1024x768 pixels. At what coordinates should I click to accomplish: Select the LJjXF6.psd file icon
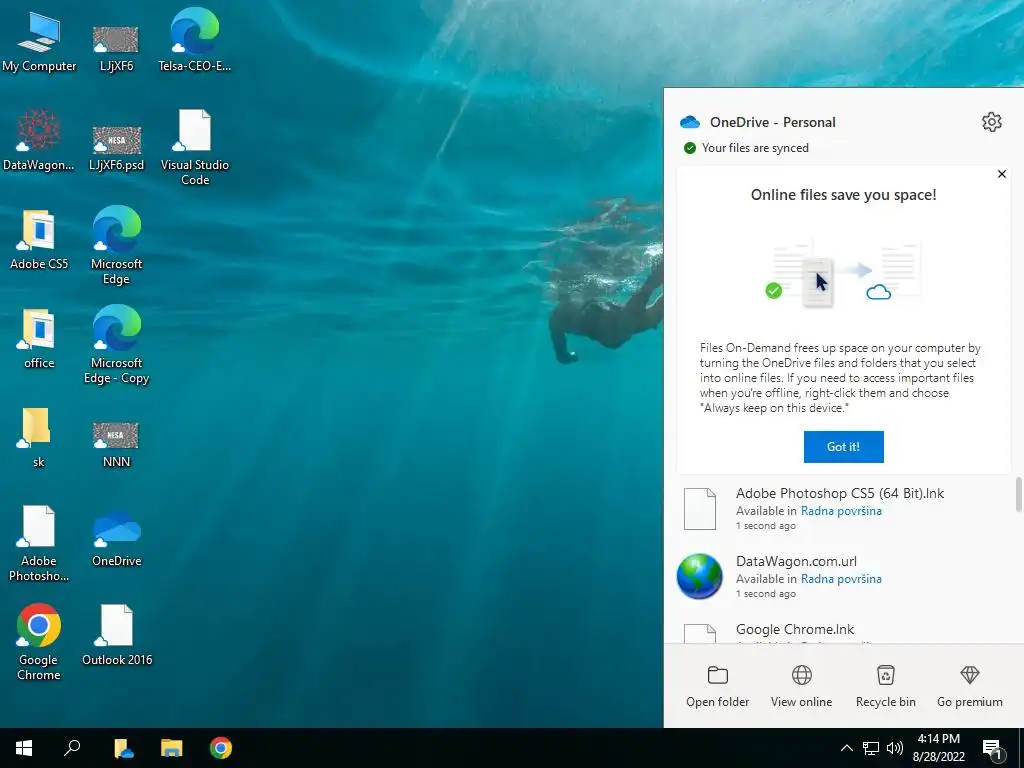point(116,147)
